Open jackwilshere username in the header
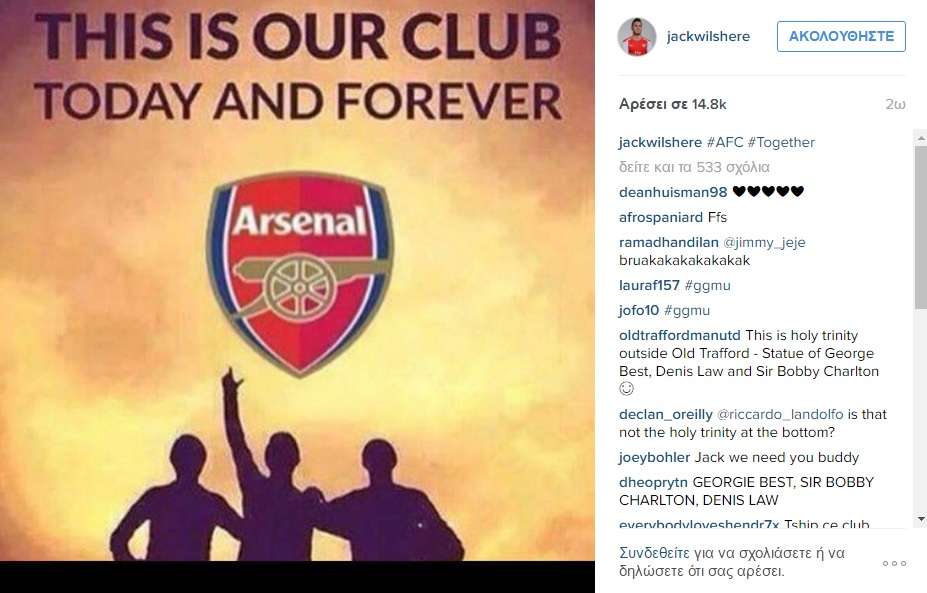Viewport: 927px width, 593px height. [708, 37]
